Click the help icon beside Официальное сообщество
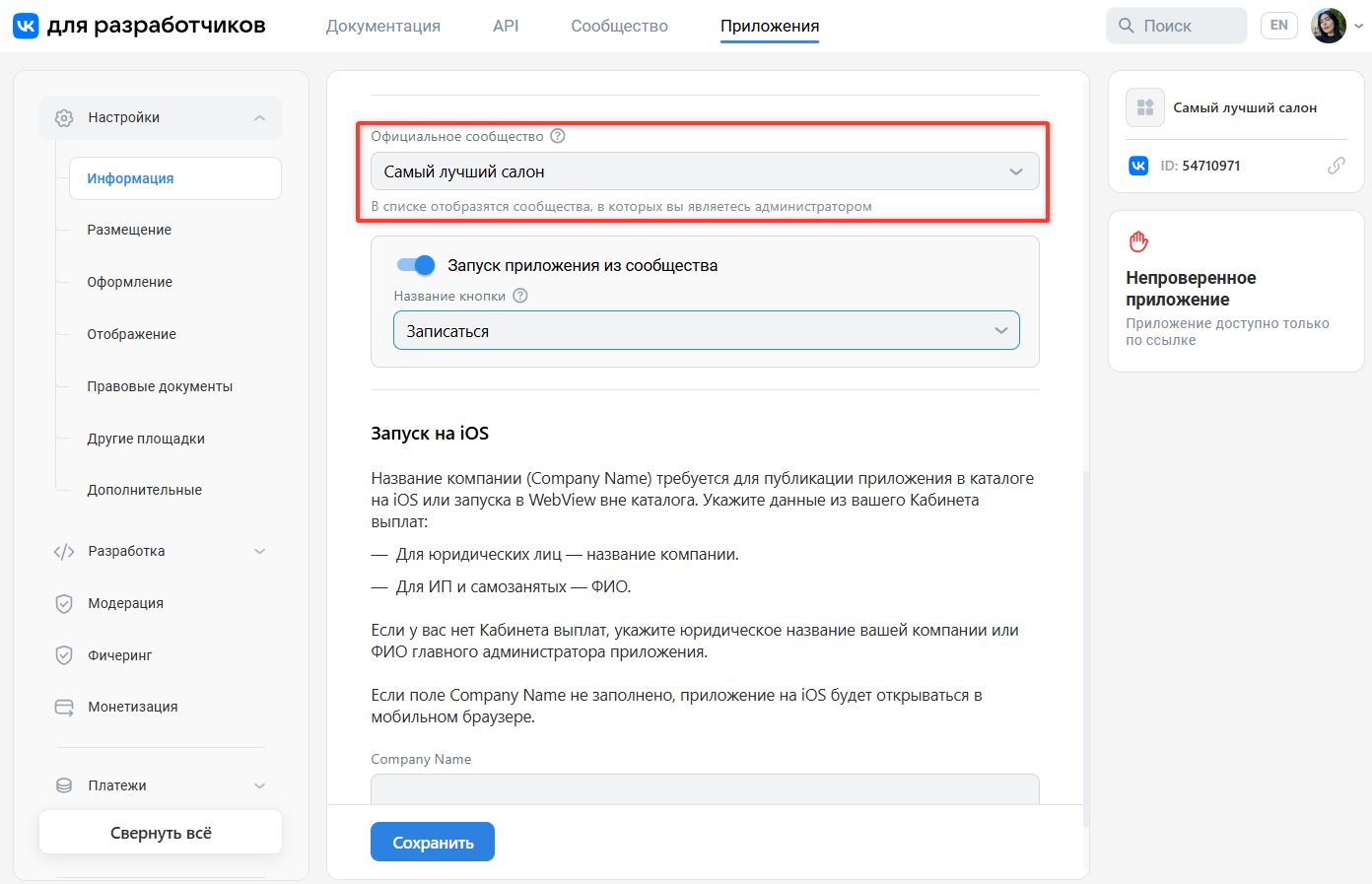 click(x=558, y=136)
